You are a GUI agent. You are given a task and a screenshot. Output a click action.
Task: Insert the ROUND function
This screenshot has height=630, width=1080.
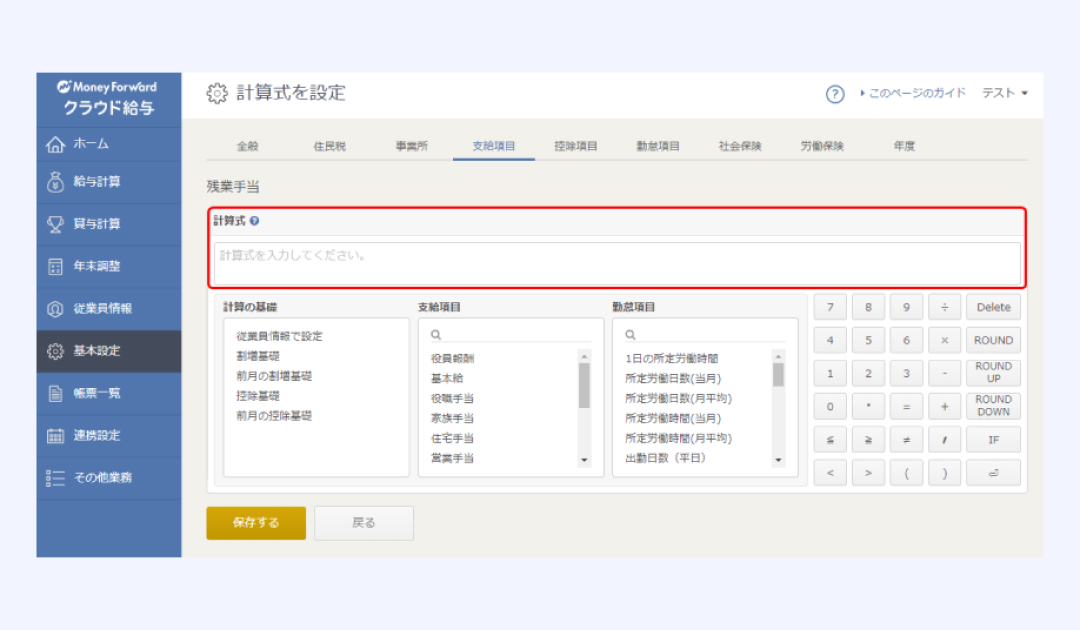pos(993,340)
